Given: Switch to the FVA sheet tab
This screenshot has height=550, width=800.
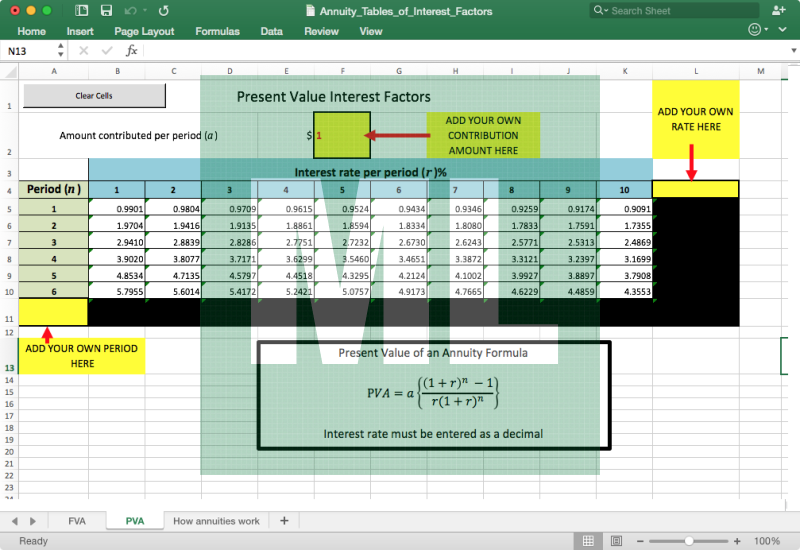Looking at the screenshot, I should click(x=77, y=521).
